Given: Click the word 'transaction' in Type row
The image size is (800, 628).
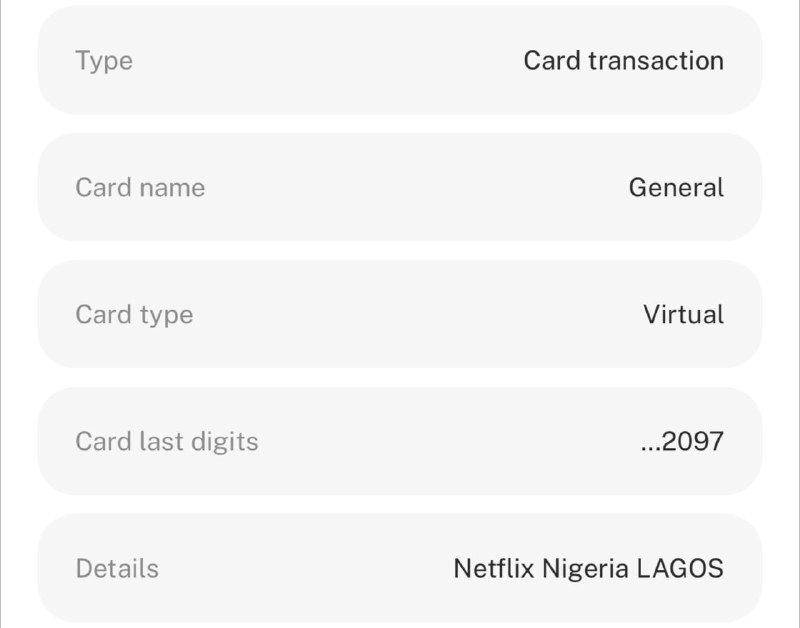Looking at the screenshot, I should tap(656, 61).
